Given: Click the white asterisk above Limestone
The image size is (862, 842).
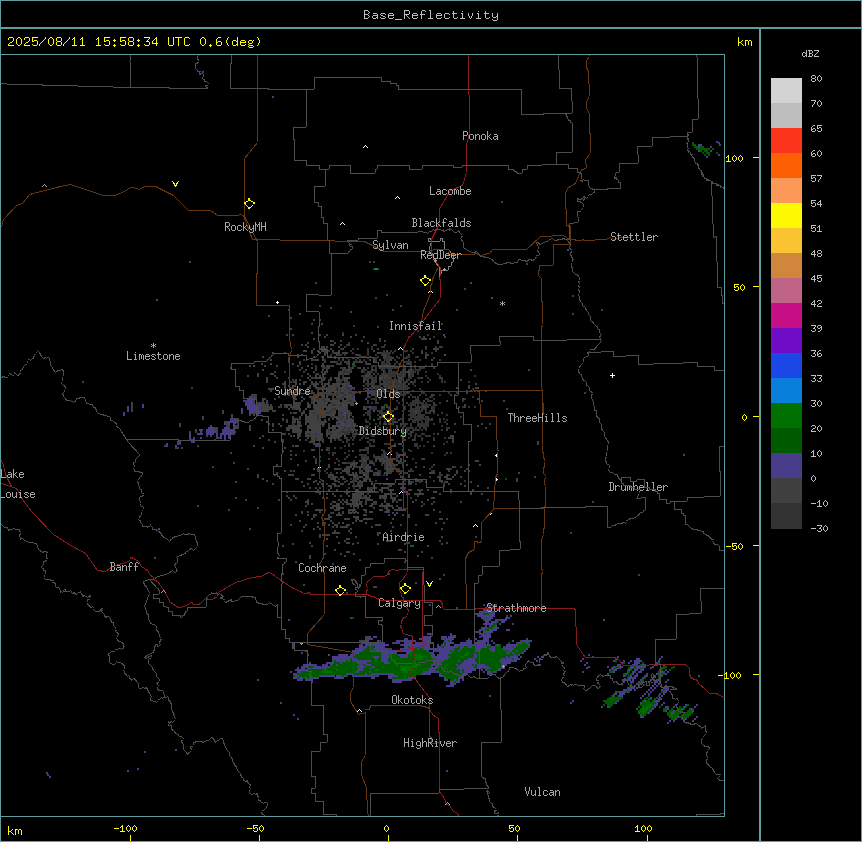Looking at the screenshot, I should (x=153, y=346).
